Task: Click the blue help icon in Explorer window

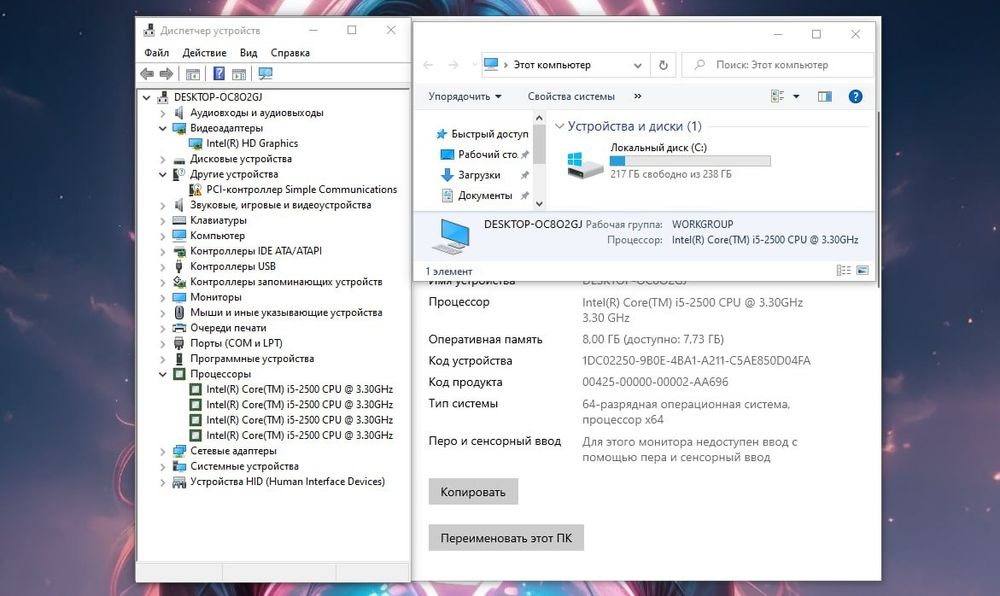Action: [x=855, y=96]
